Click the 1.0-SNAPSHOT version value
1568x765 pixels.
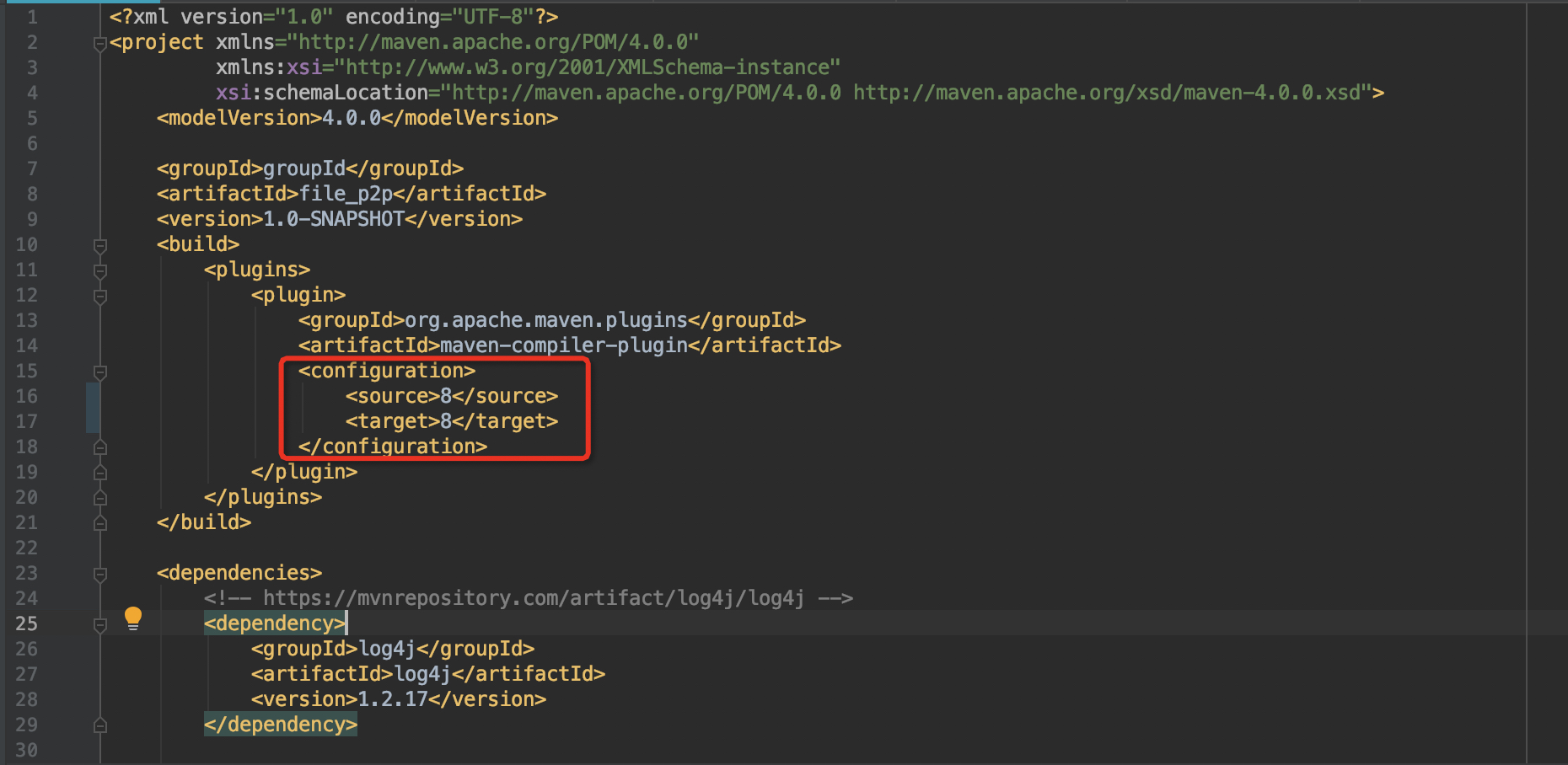click(334, 219)
